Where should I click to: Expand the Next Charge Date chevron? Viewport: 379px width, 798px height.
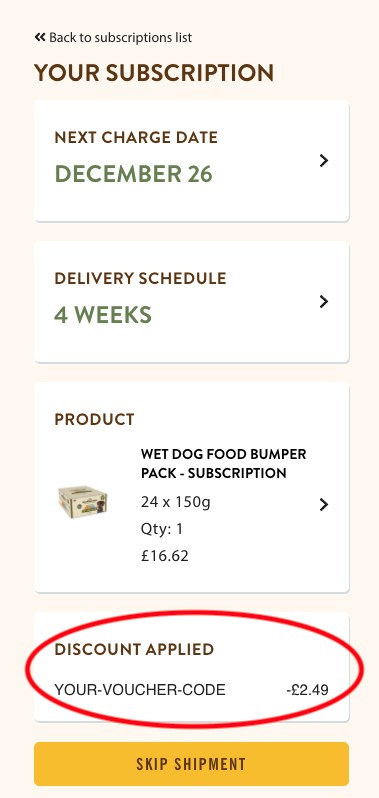coord(324,161)
